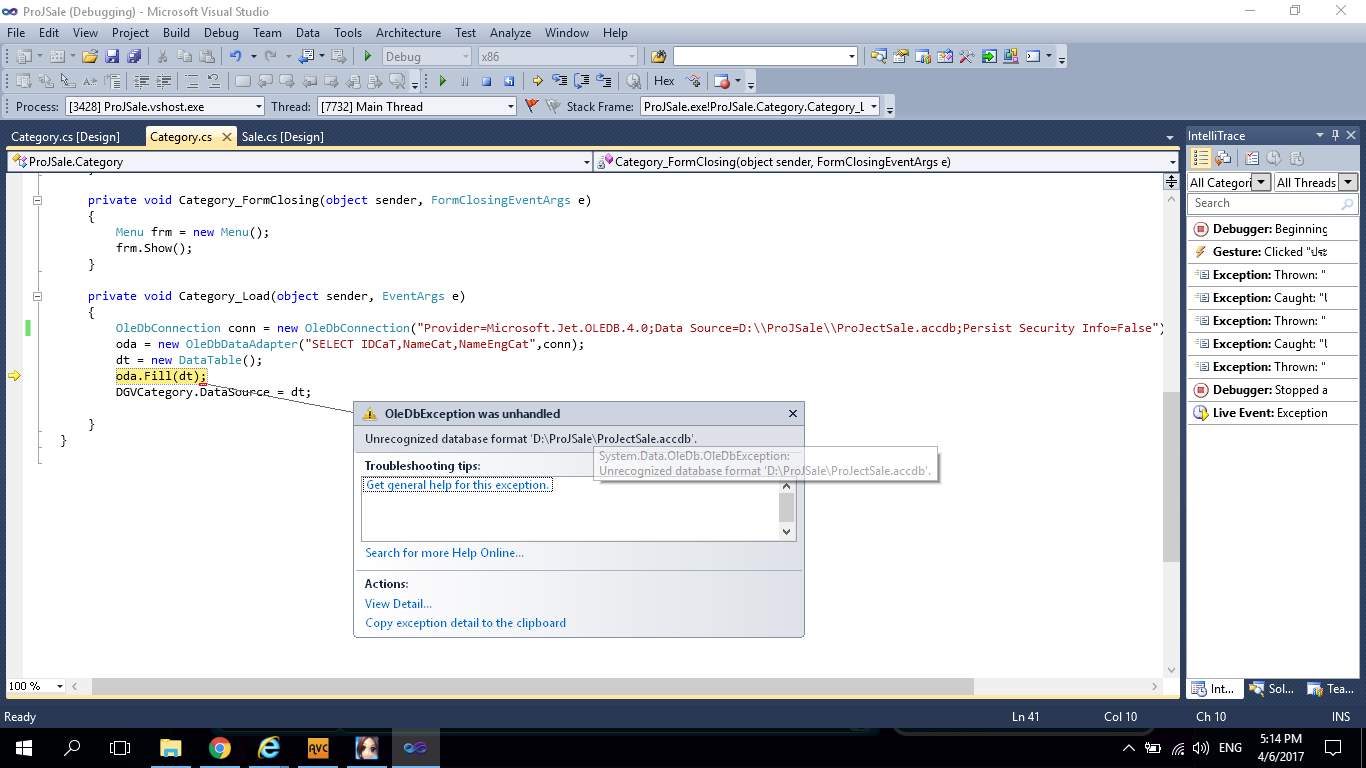Viewport: 1366px width, 768px height.
Task: Open the Architecture menu
Action: 408,33
